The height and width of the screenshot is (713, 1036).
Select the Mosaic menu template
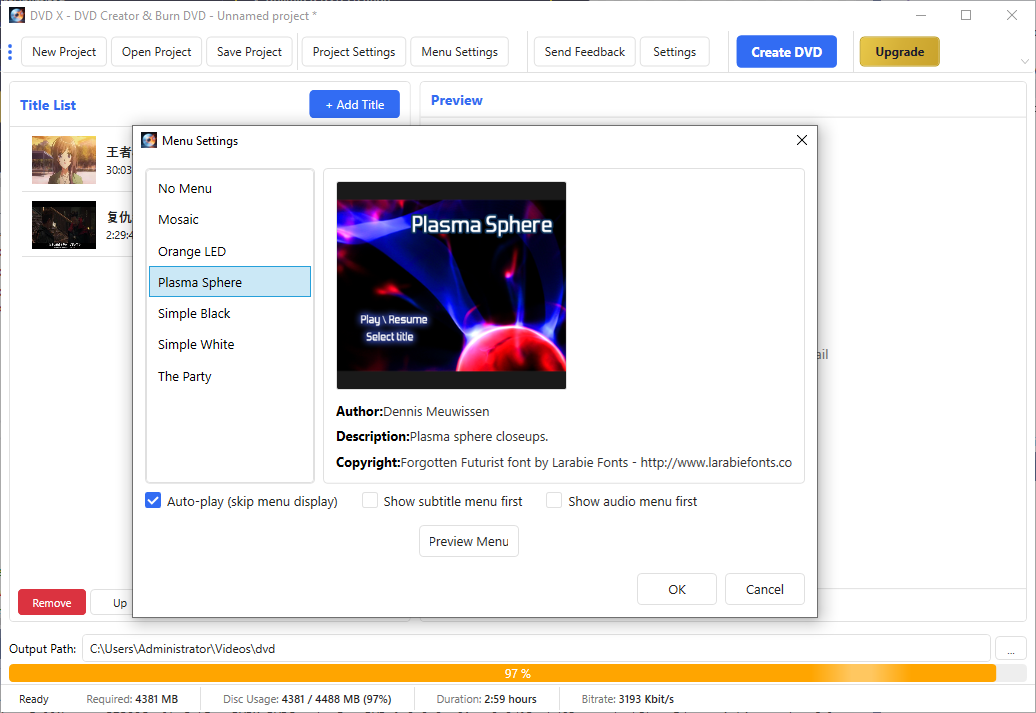click(230, 219)
